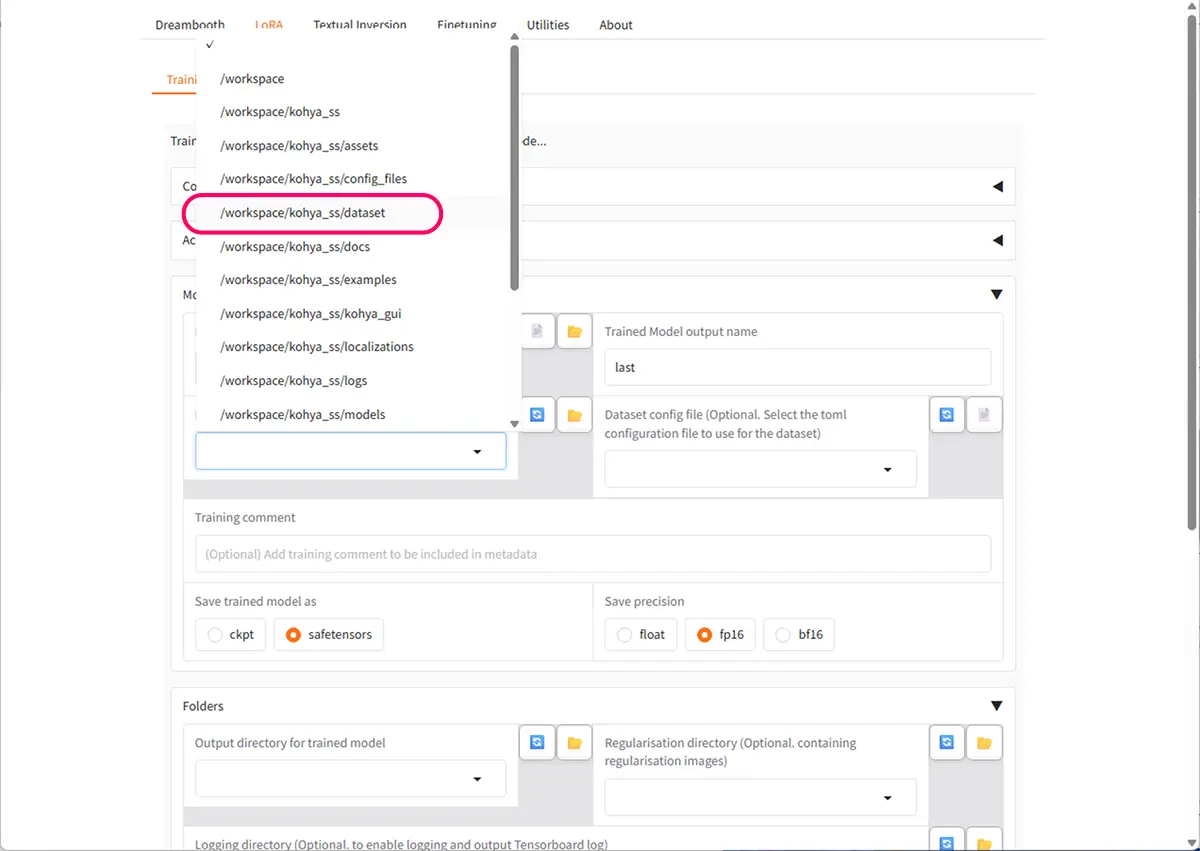1200x851 pixels.
Task: Expand the second collapsed section starting with Ac
Action: (x=996, y=240)
